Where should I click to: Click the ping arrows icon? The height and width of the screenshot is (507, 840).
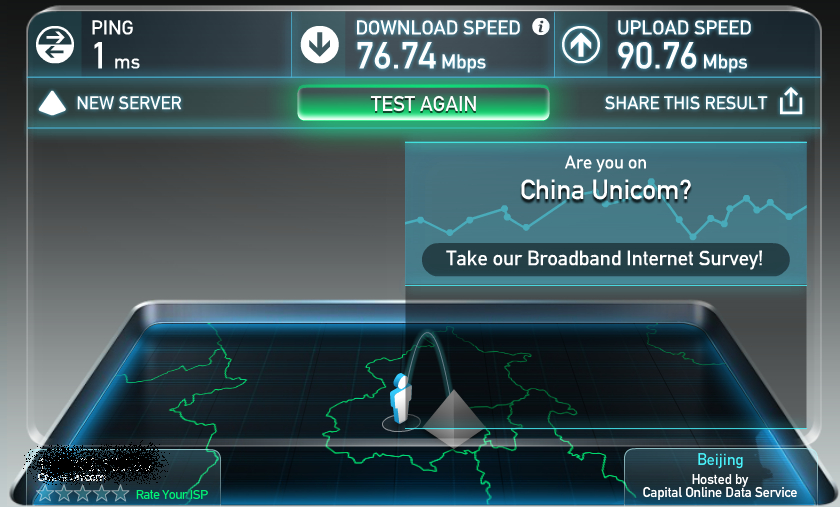pos(55,44)
